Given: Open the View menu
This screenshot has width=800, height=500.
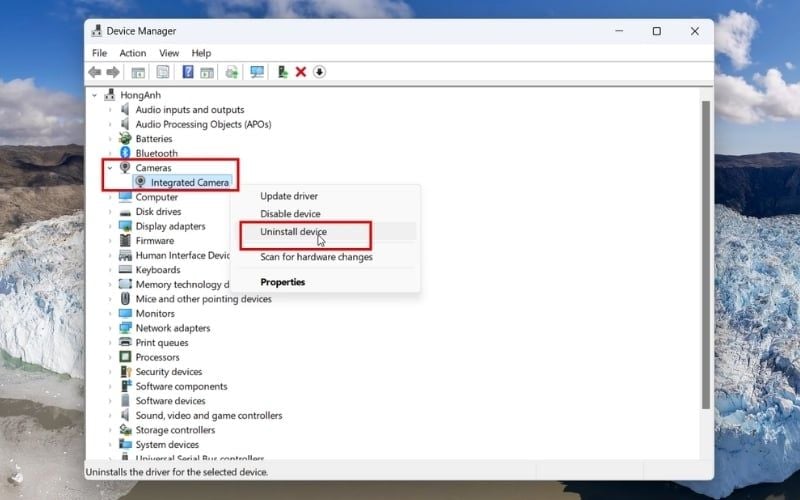Looking at the screenshot, I should 169,53.
